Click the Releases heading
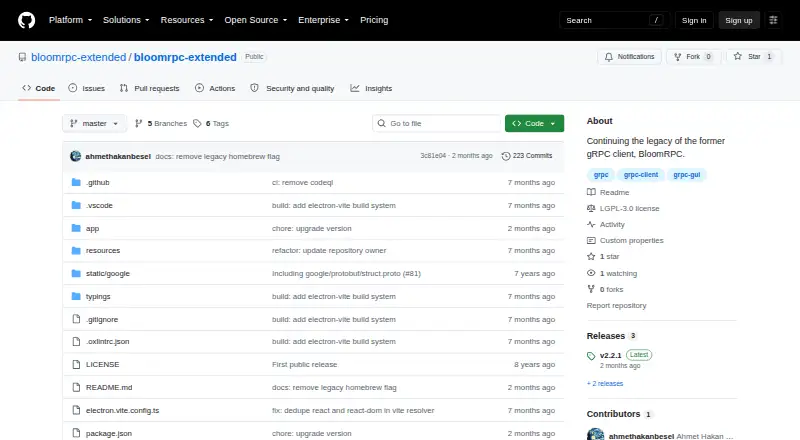This screenshot has width=800, height=440. tap(606, 336)
